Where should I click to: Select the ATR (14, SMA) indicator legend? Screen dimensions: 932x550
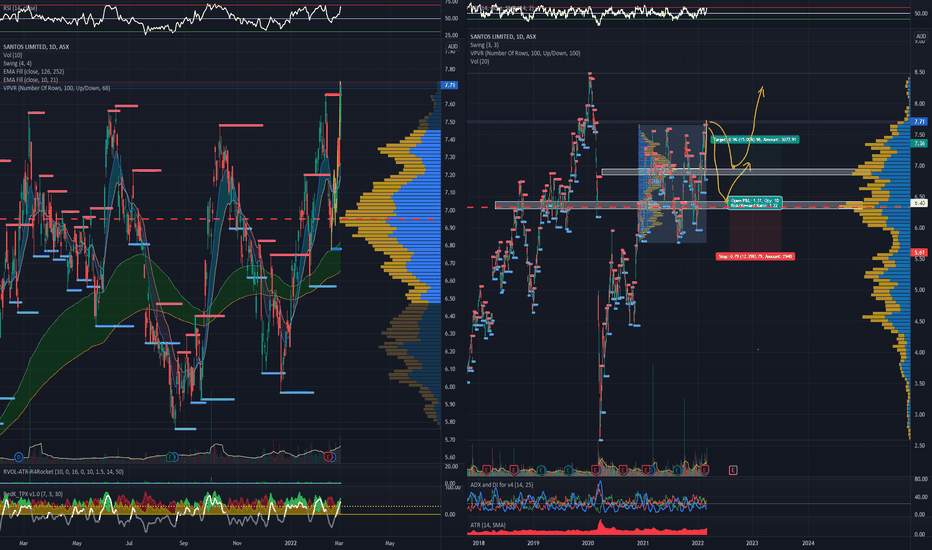point(487,525)
